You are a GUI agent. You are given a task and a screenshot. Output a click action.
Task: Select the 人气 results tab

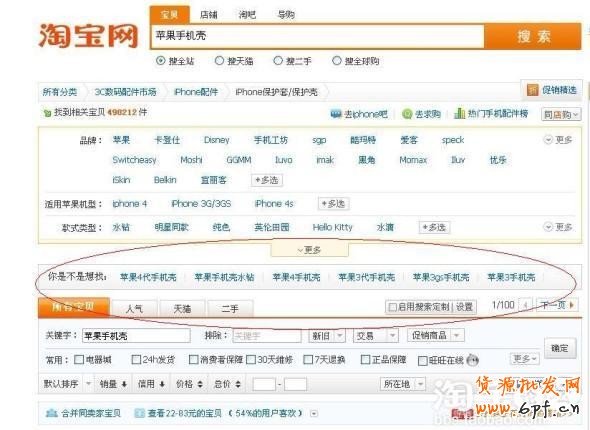click(x=134, y=309)
